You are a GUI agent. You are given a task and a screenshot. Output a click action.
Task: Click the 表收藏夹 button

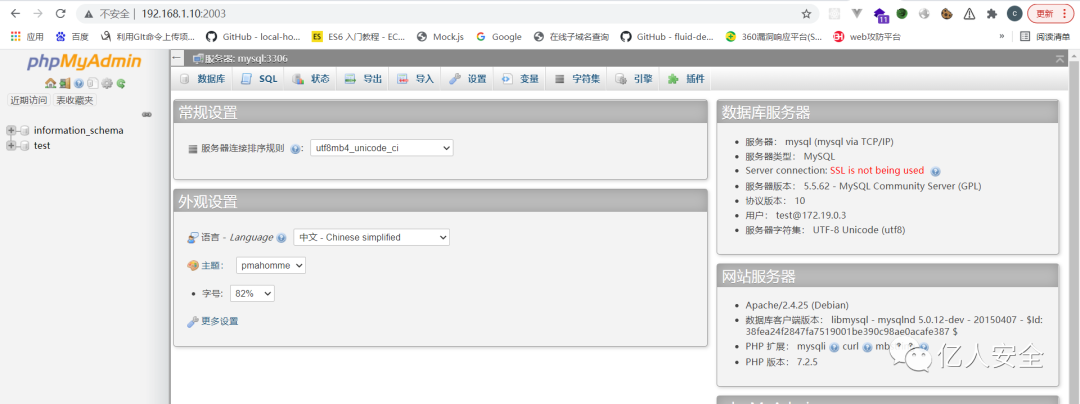(74, 100)
